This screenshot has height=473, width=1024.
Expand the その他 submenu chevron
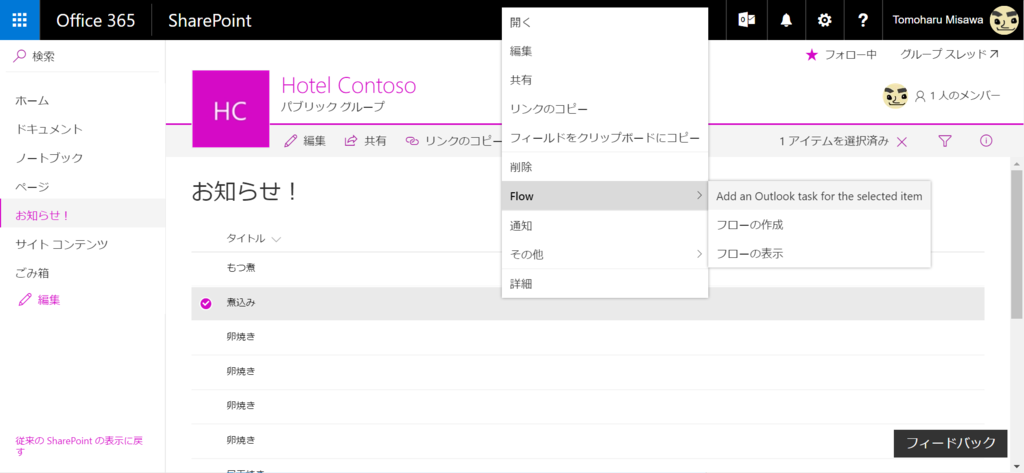coord(699,253)
